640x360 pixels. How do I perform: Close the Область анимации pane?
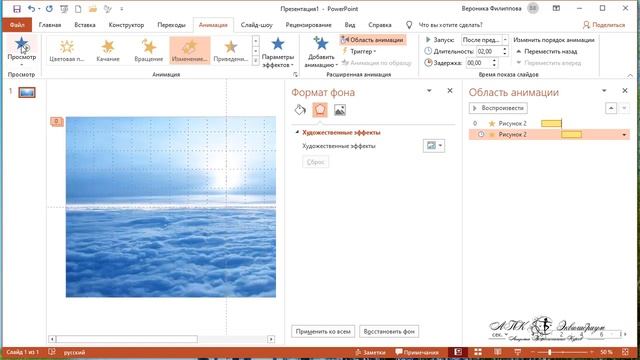coord(624,91)
